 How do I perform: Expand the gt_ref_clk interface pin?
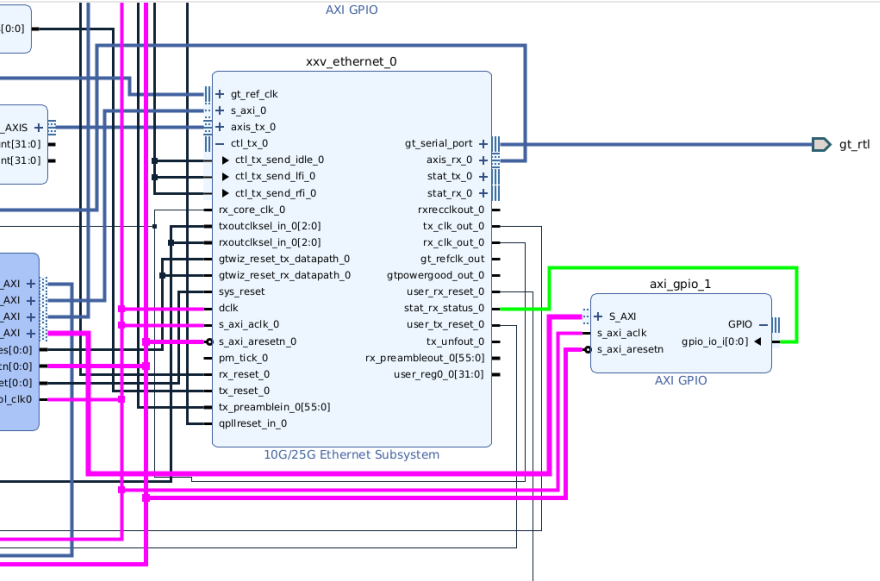tap(220, 94)
